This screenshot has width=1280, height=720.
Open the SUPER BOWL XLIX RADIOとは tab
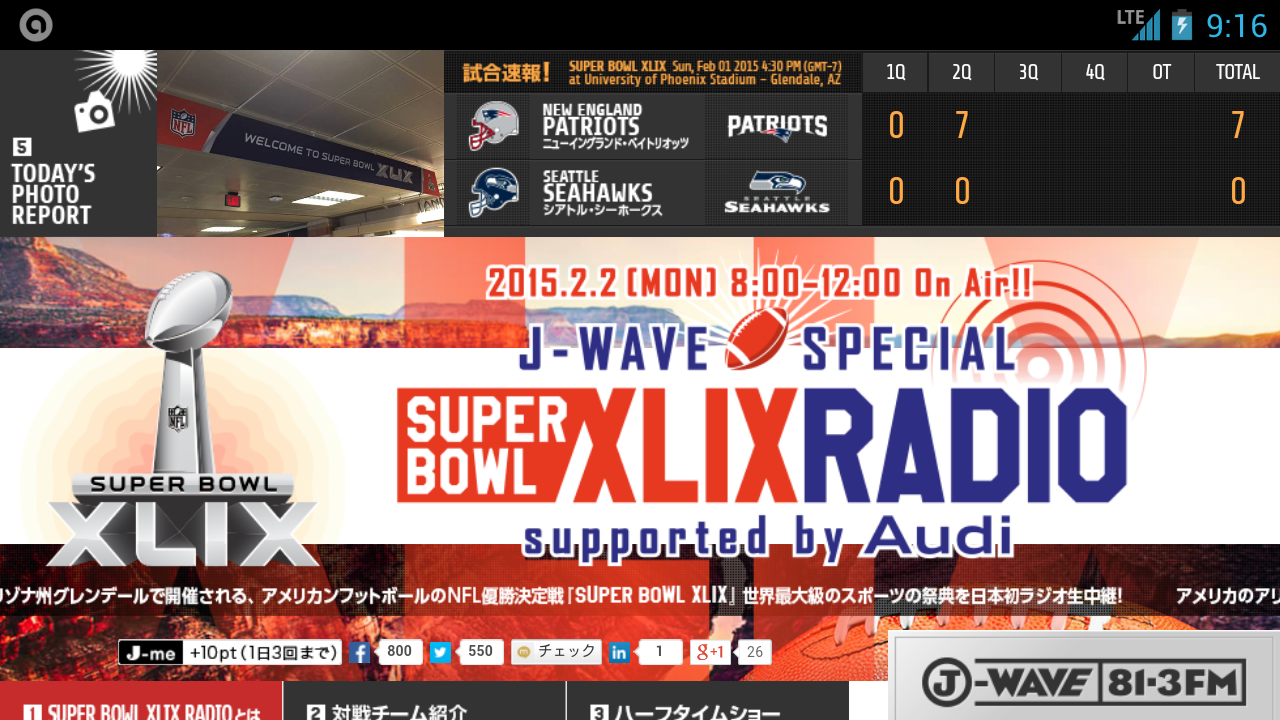point(141,704)
